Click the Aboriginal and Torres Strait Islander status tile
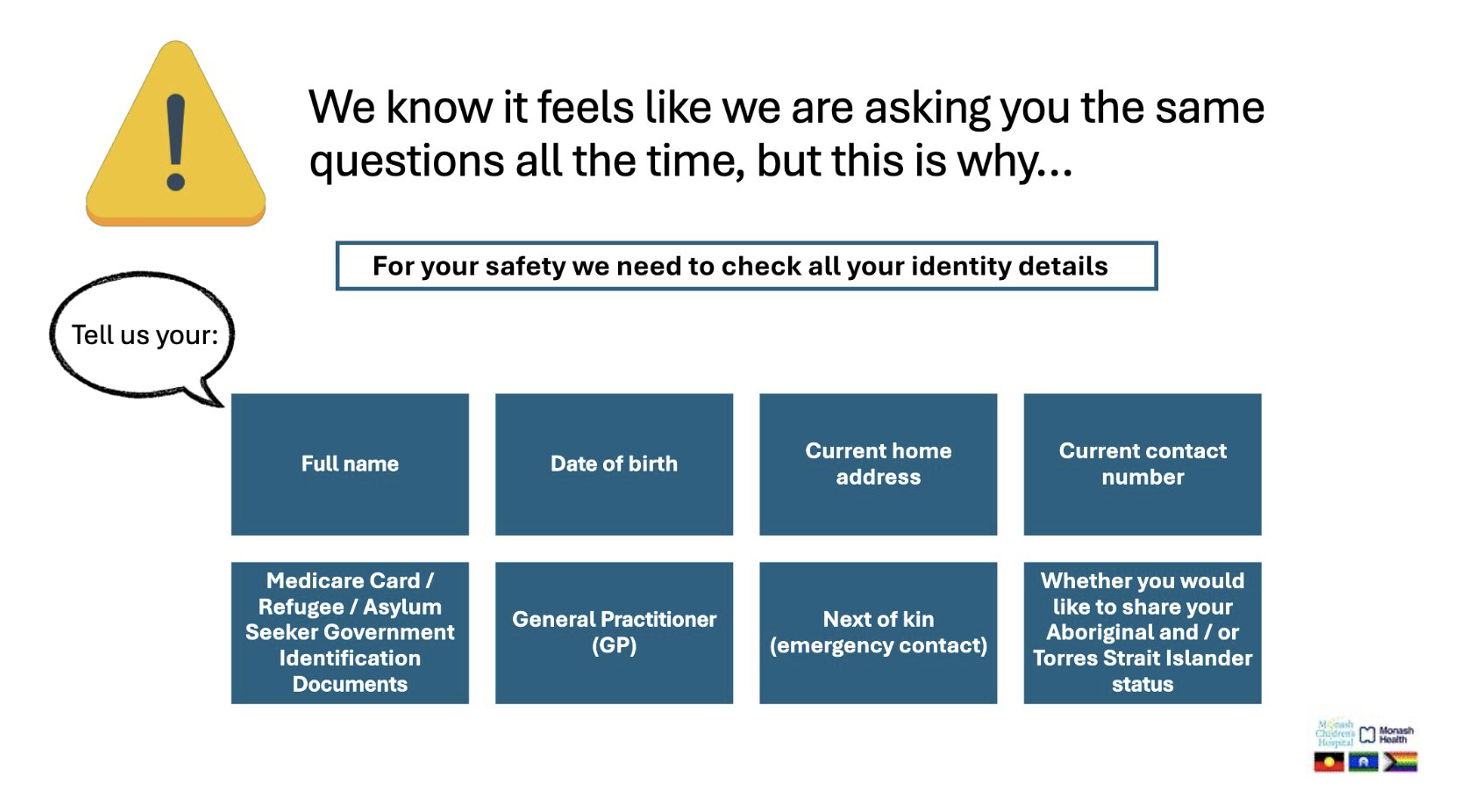This screenshot has width=1460, height=796. (1142, 632)
